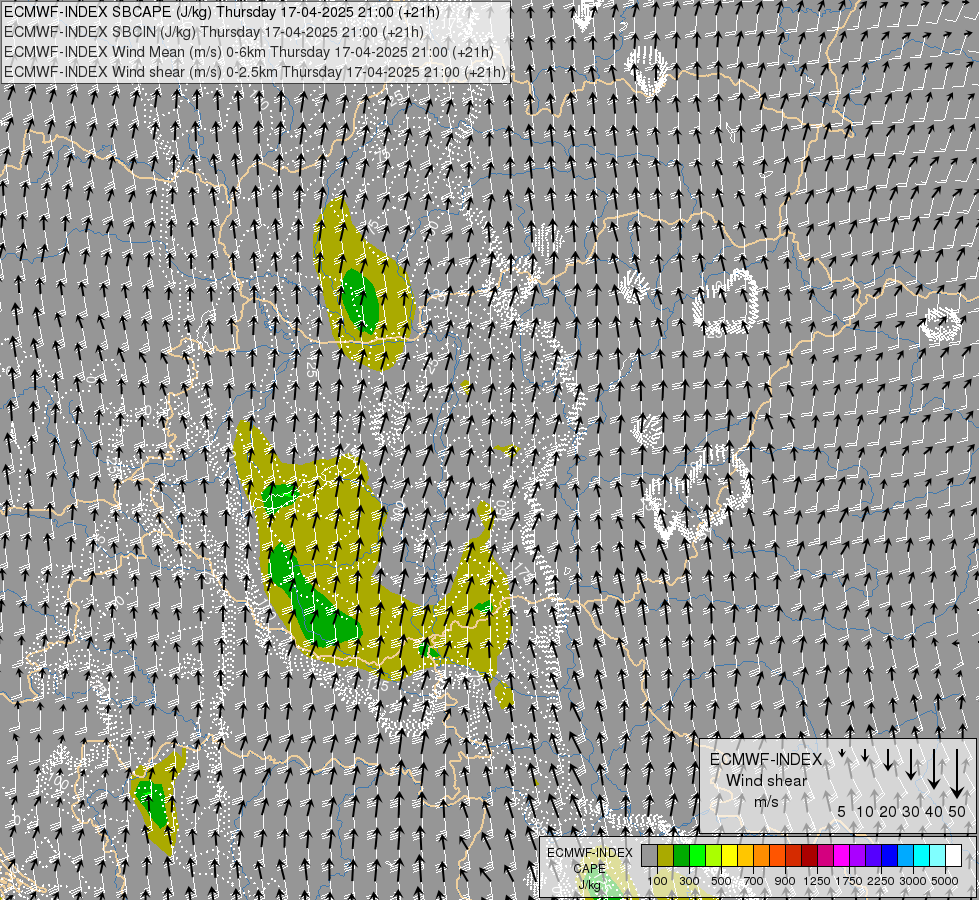Select the white CAPE legend swatch
Image resolution: width=979 pixels, height=900 pixels.
pyautogui.click(x=955, y=855)
